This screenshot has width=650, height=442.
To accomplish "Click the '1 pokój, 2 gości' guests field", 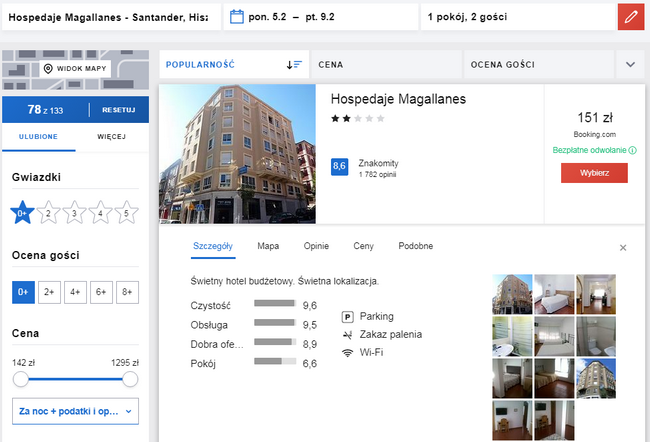I will (x=518, y=17).
